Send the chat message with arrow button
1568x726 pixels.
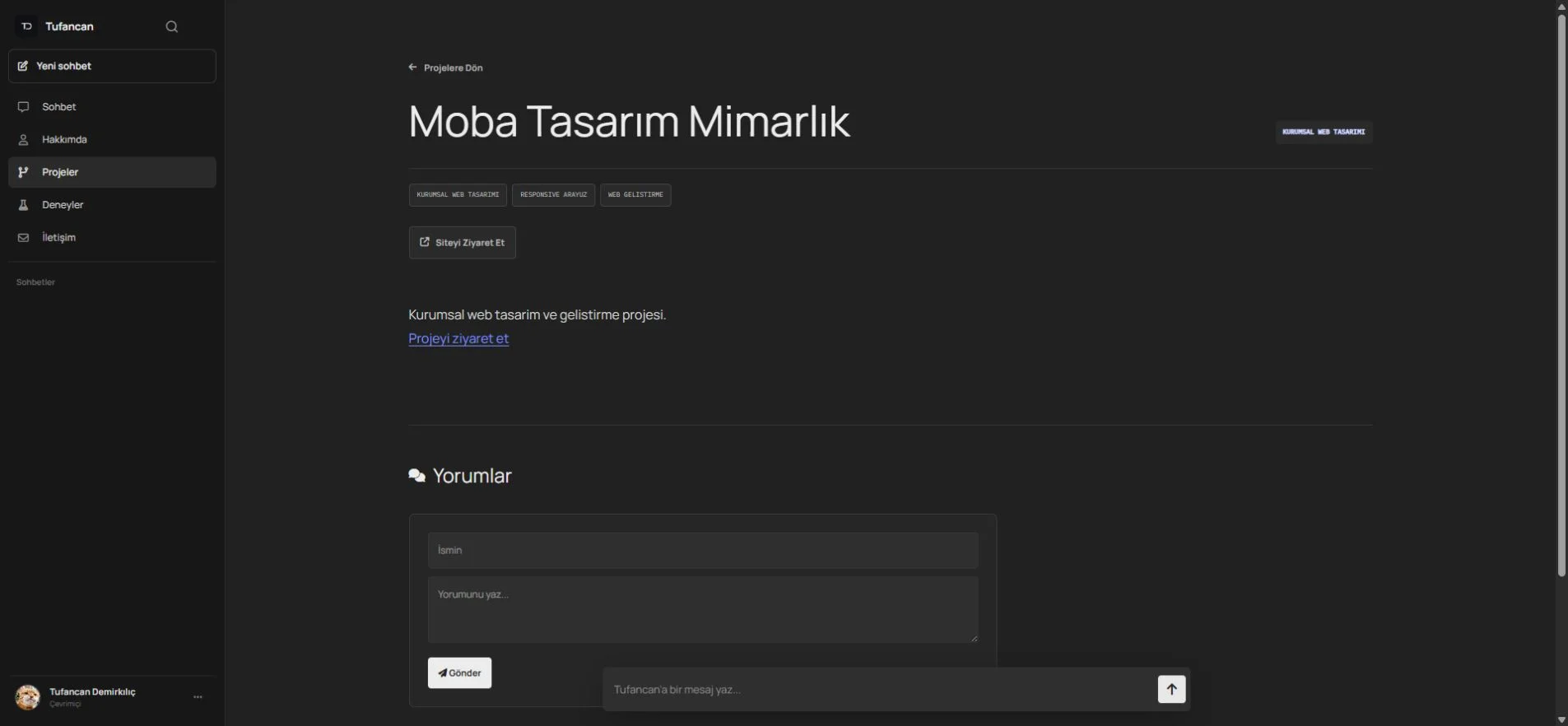pos(1172,690)
